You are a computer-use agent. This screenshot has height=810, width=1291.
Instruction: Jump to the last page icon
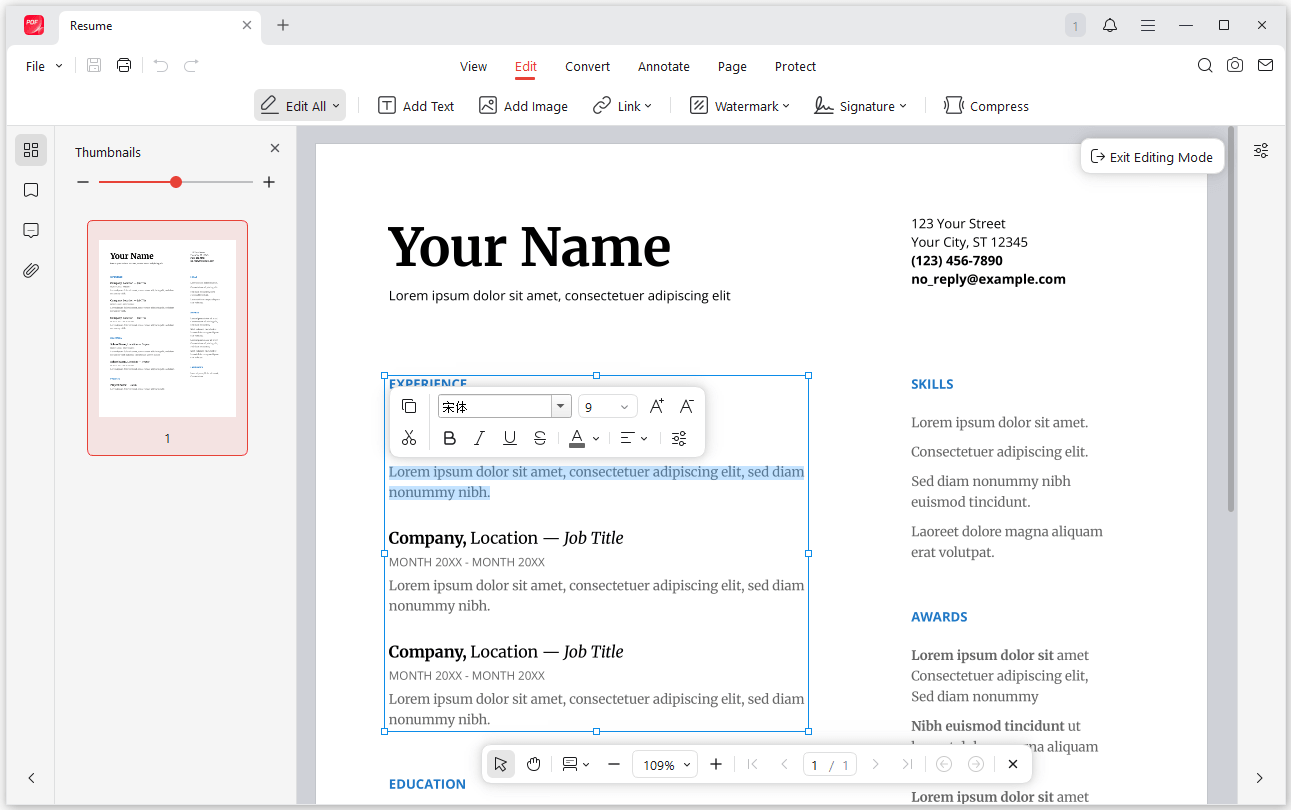click(x=907, y=764)
